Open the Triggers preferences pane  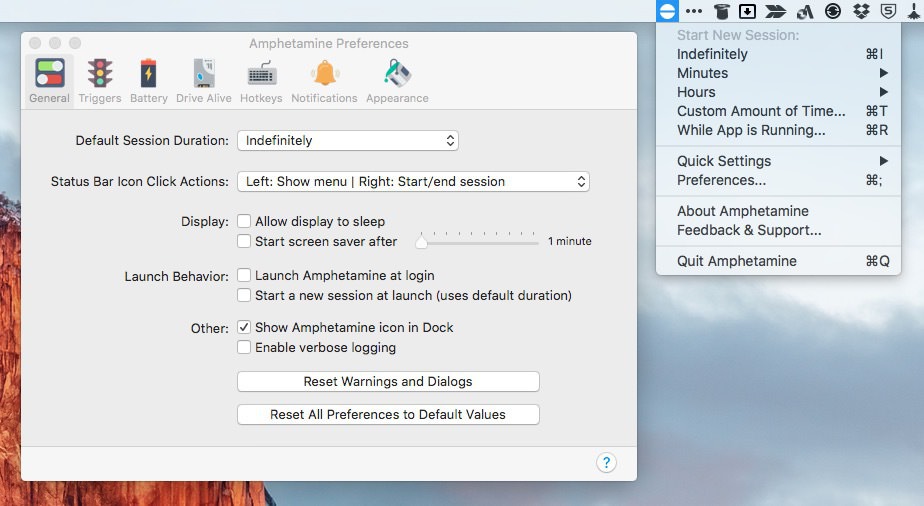99,81
